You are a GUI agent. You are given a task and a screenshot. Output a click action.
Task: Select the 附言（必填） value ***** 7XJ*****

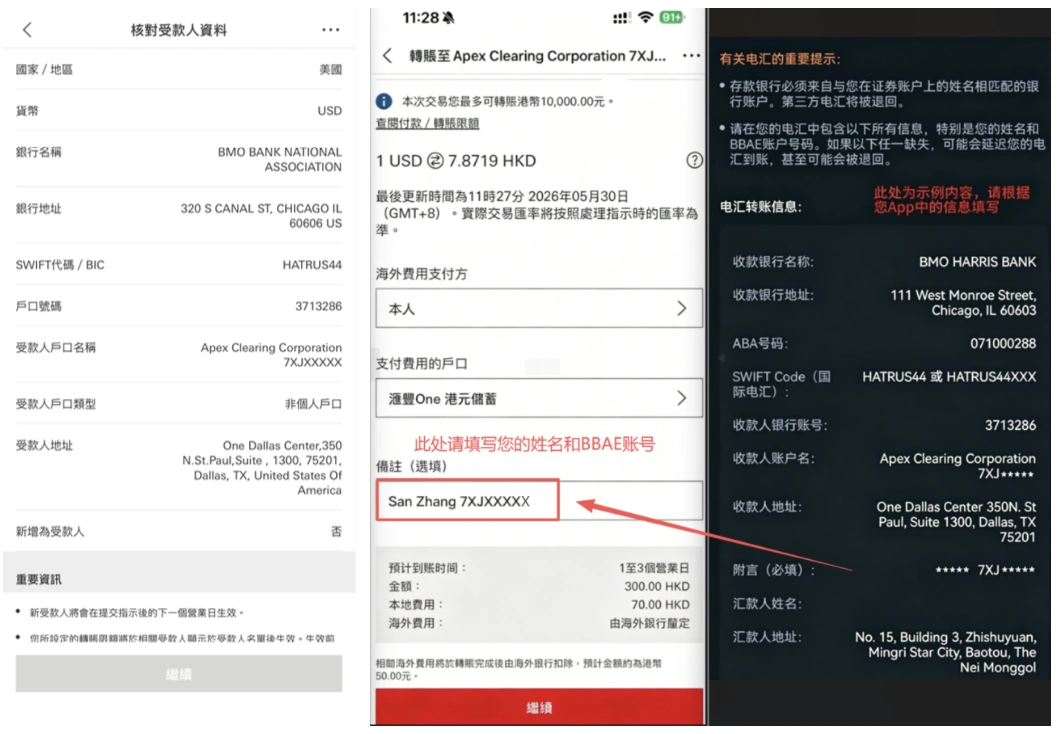[985, 570]
